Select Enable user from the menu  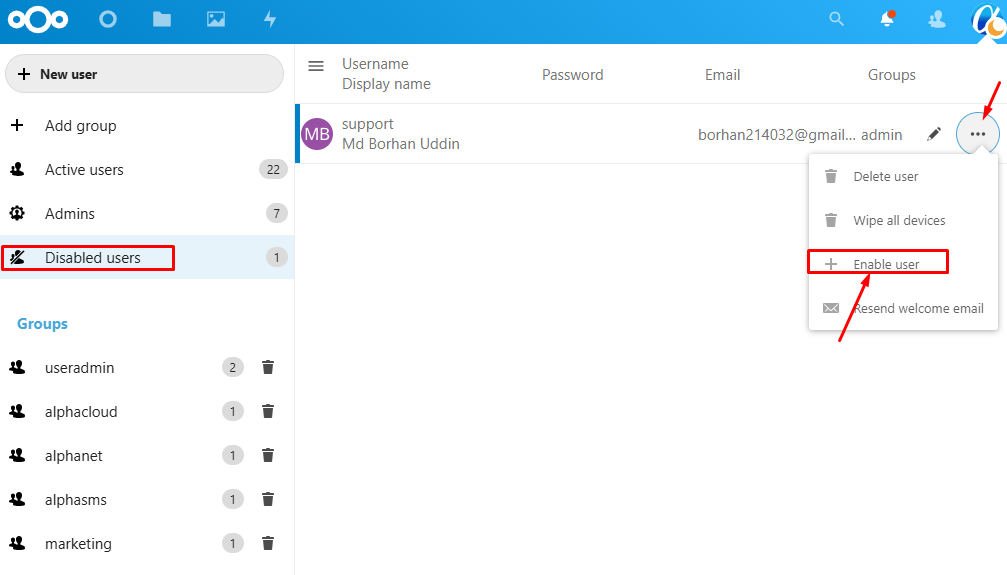886,264
